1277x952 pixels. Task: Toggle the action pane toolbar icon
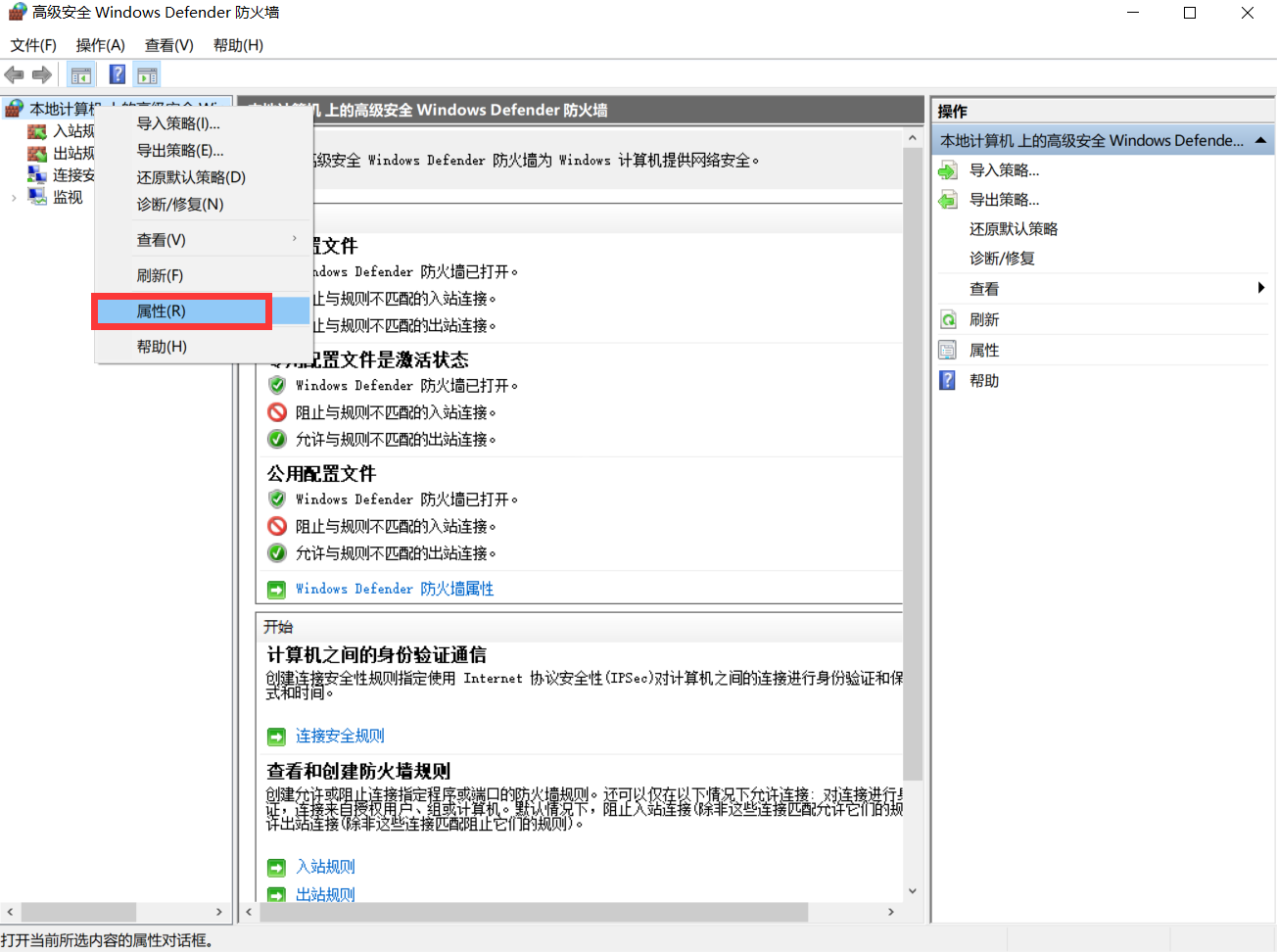point(148,74)
